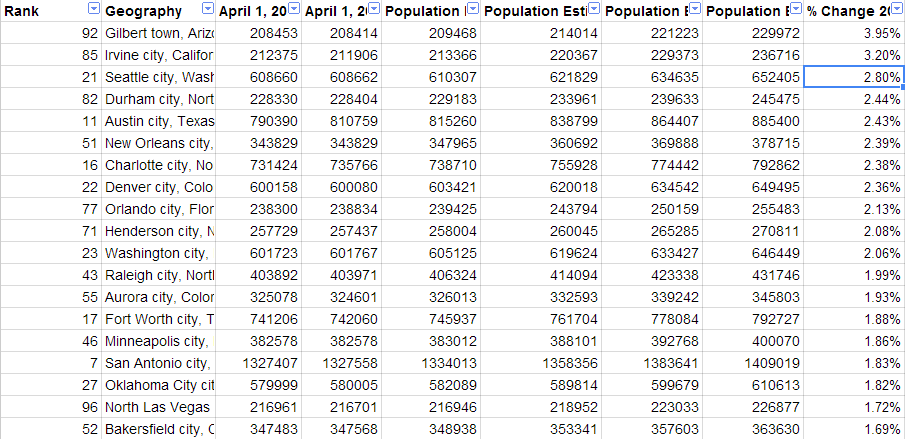Select the 3.95% change cell
Image resolution: width=905 pixels, height=439 pixels.
pos(853,33)
